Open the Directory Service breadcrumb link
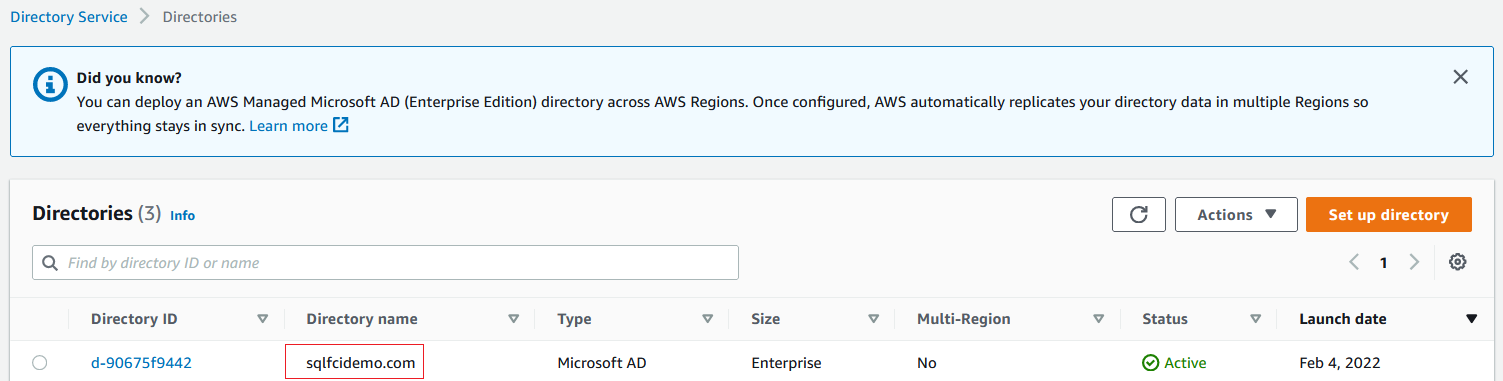The width and height of the screenshot is (1503, 381). pos(69,17)
